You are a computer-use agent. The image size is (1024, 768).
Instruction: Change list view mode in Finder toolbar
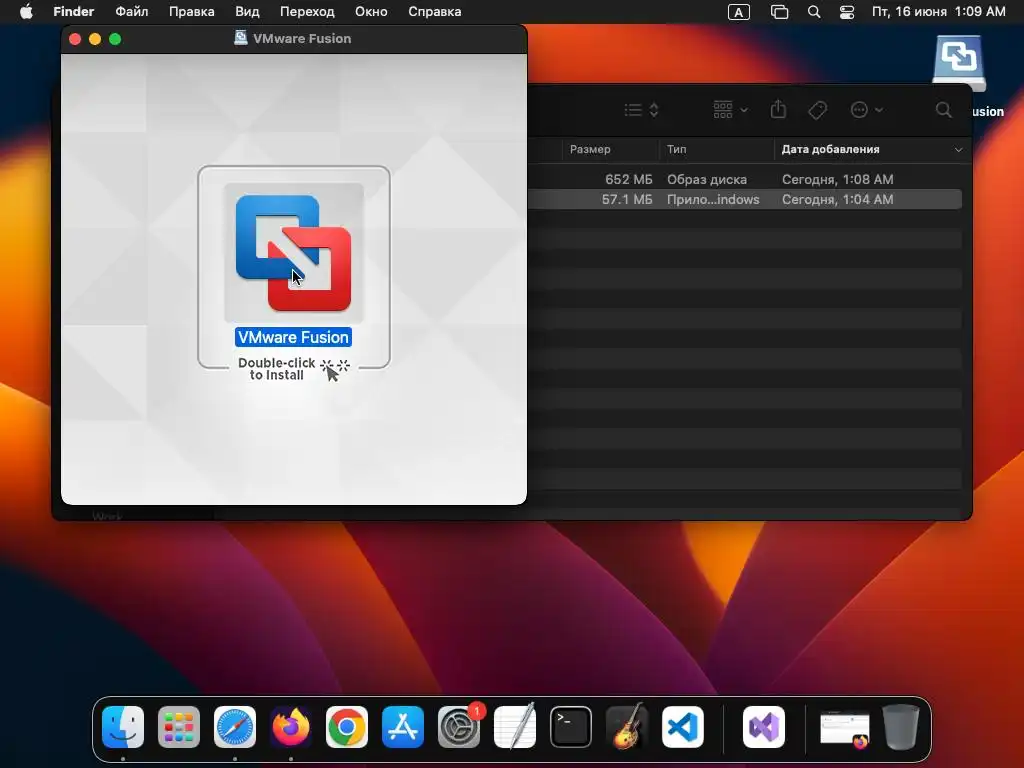(x=641, y=110)
